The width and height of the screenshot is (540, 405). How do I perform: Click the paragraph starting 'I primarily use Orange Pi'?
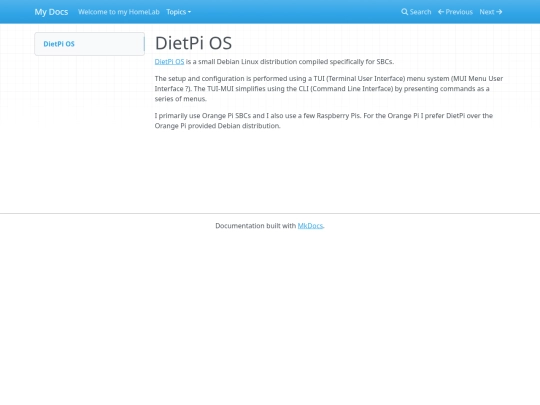[324, 121]
